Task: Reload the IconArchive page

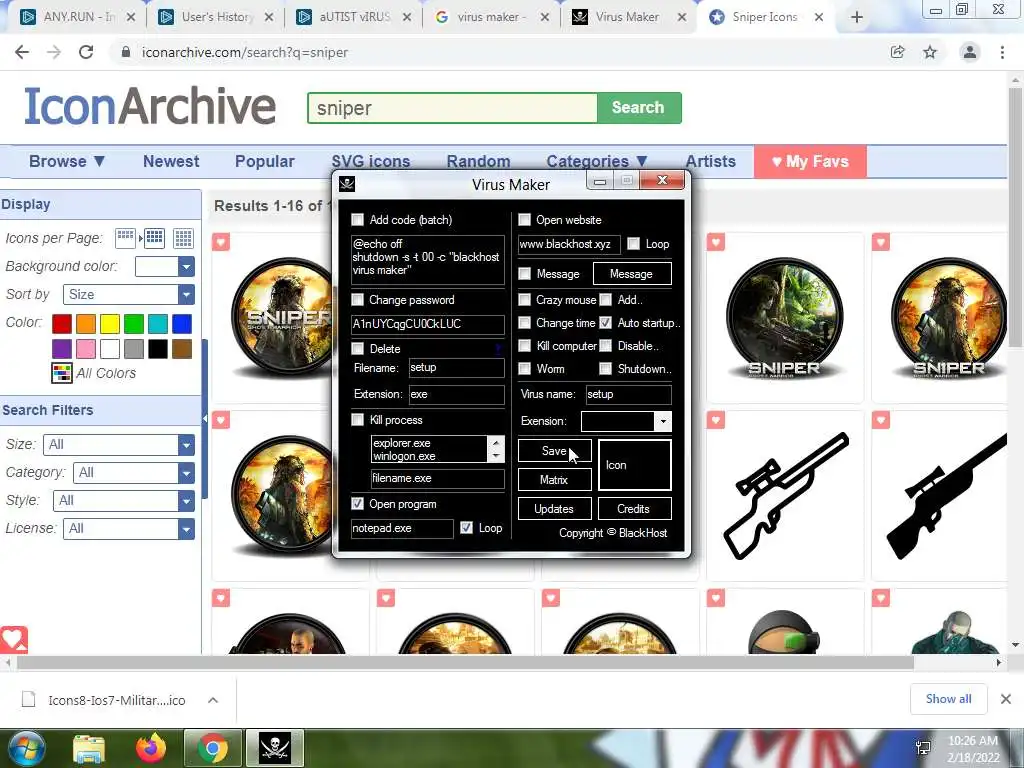Action: (86, 52)
